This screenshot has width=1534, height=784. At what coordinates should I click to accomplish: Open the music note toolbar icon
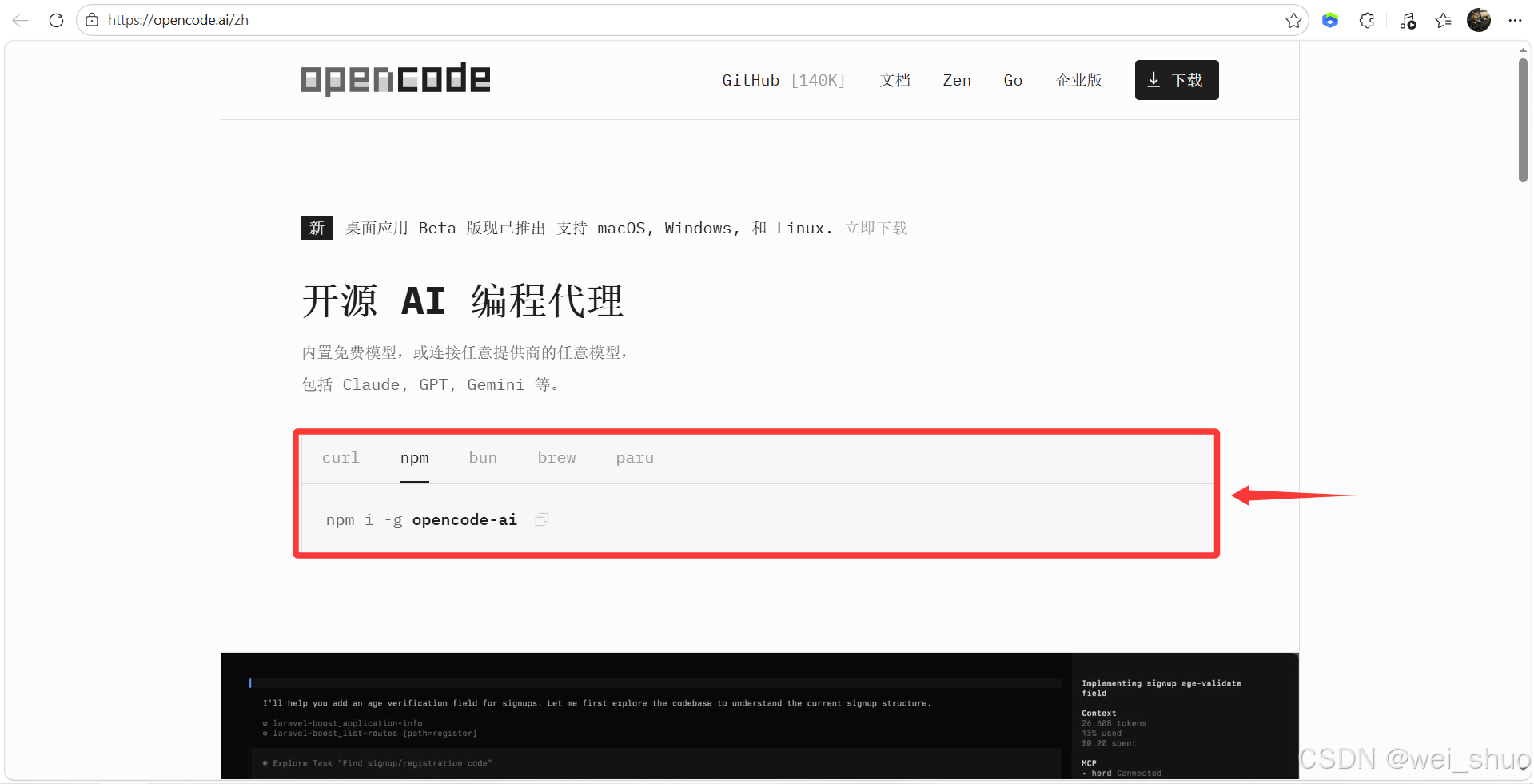point(1408,21)
